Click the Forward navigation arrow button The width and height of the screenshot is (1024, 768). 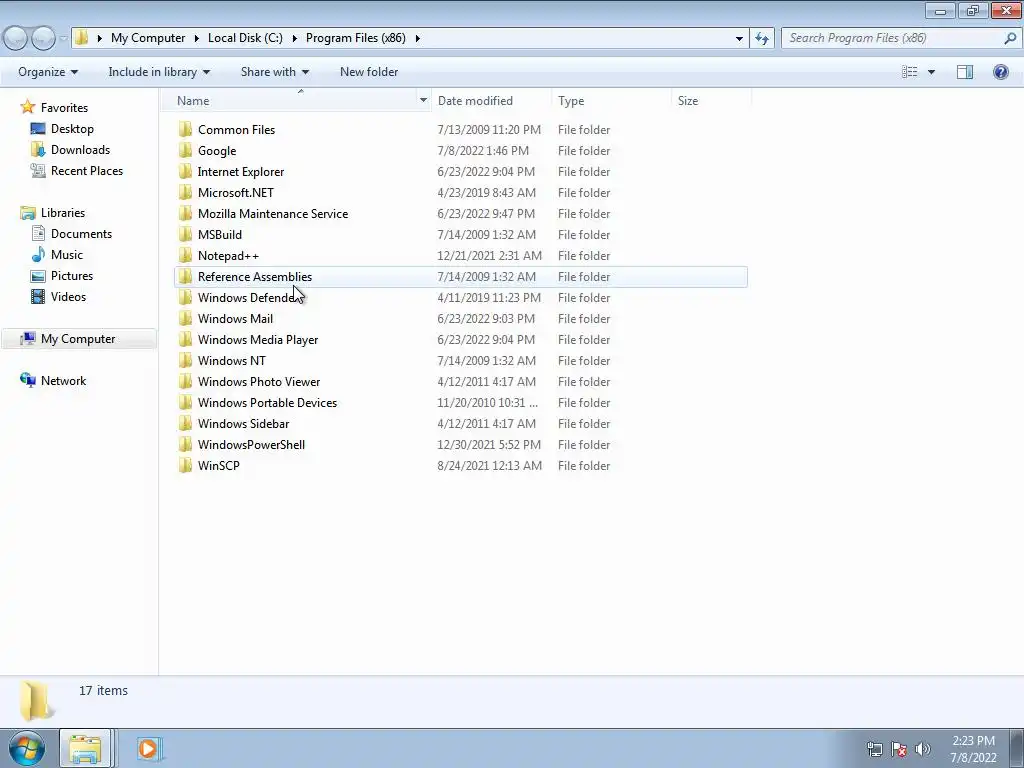point(43,39)
